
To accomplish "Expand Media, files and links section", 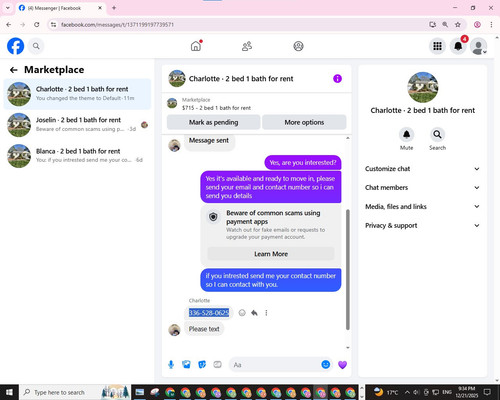I will point(422,206).
